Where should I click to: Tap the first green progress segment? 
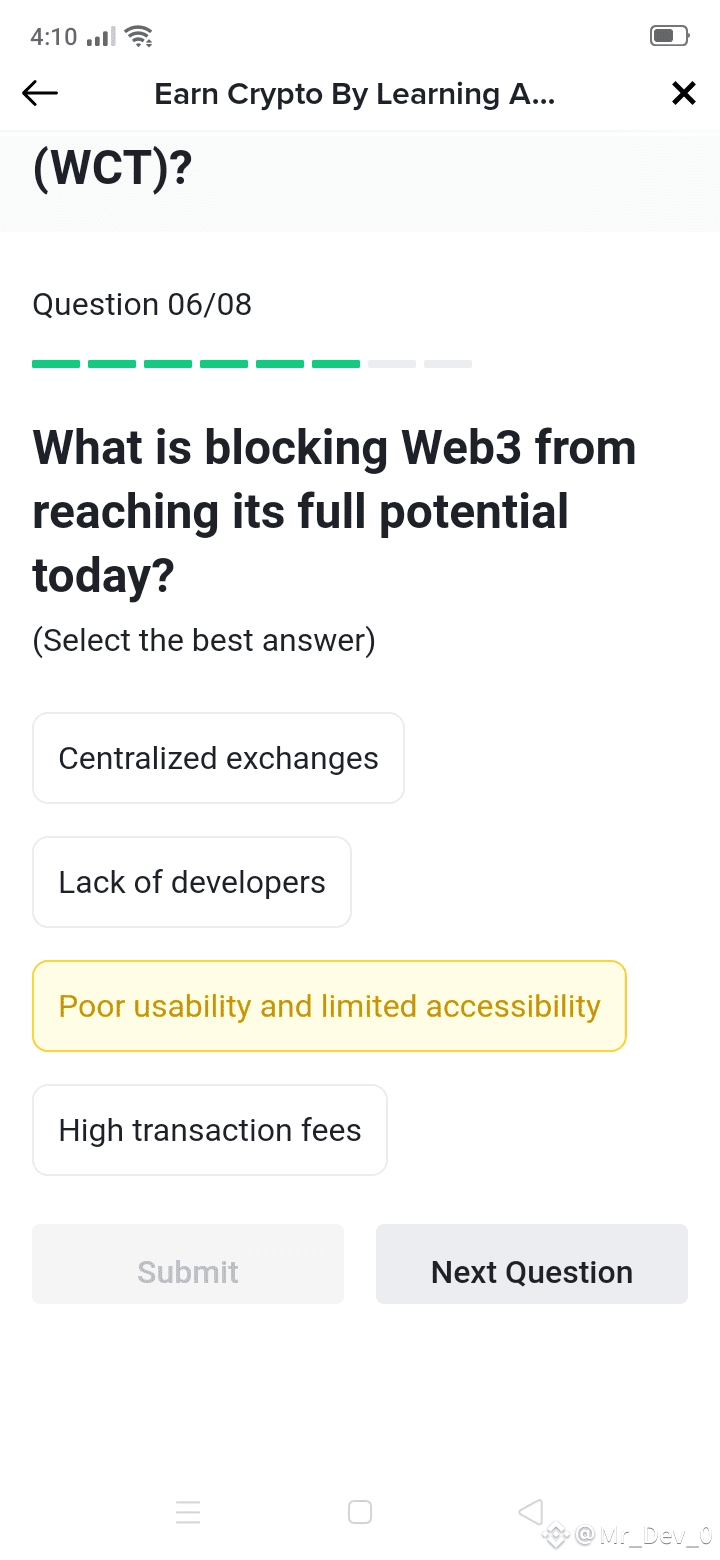point(56,364)
